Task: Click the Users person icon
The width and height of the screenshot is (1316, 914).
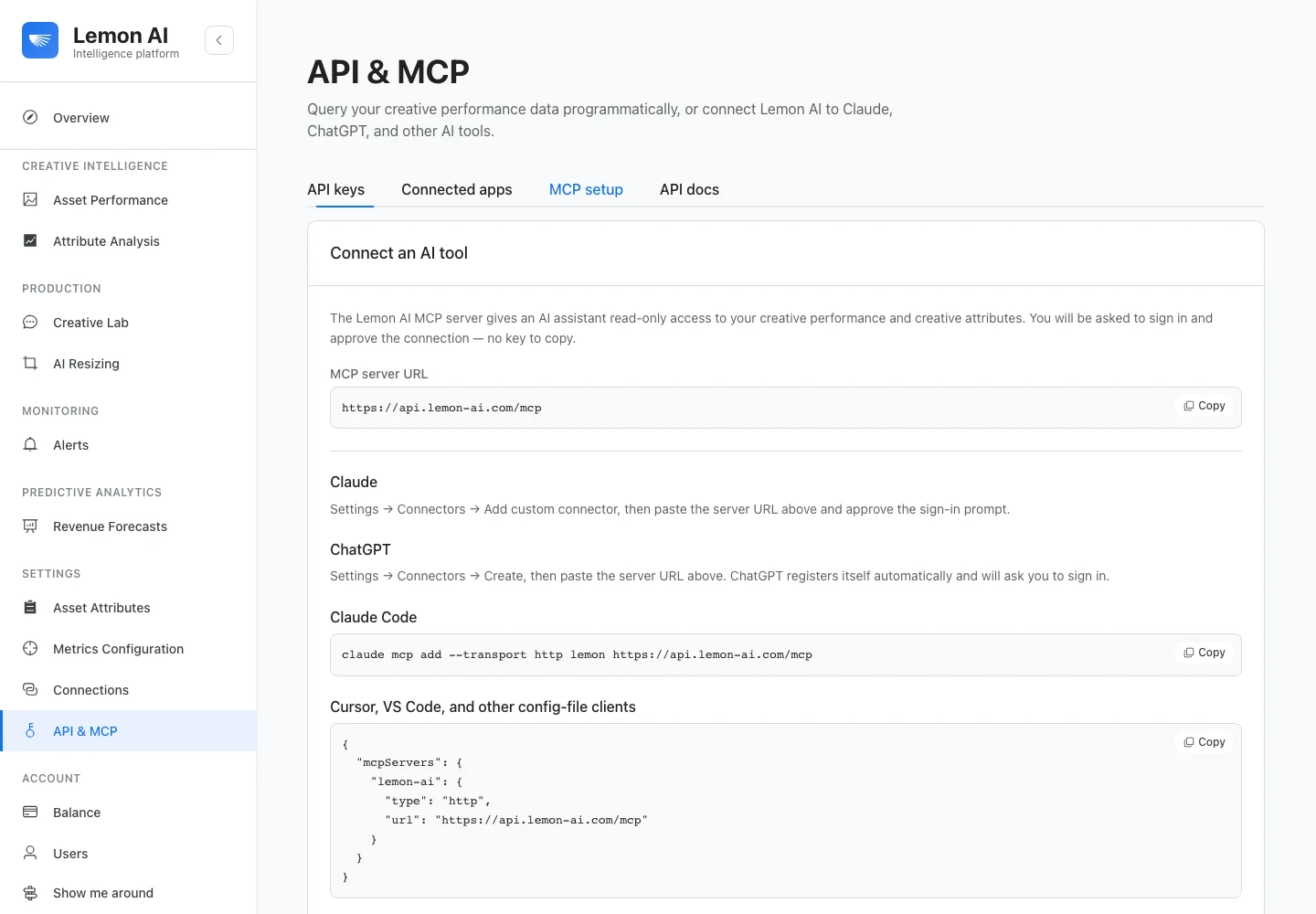Action: [30, 853]
